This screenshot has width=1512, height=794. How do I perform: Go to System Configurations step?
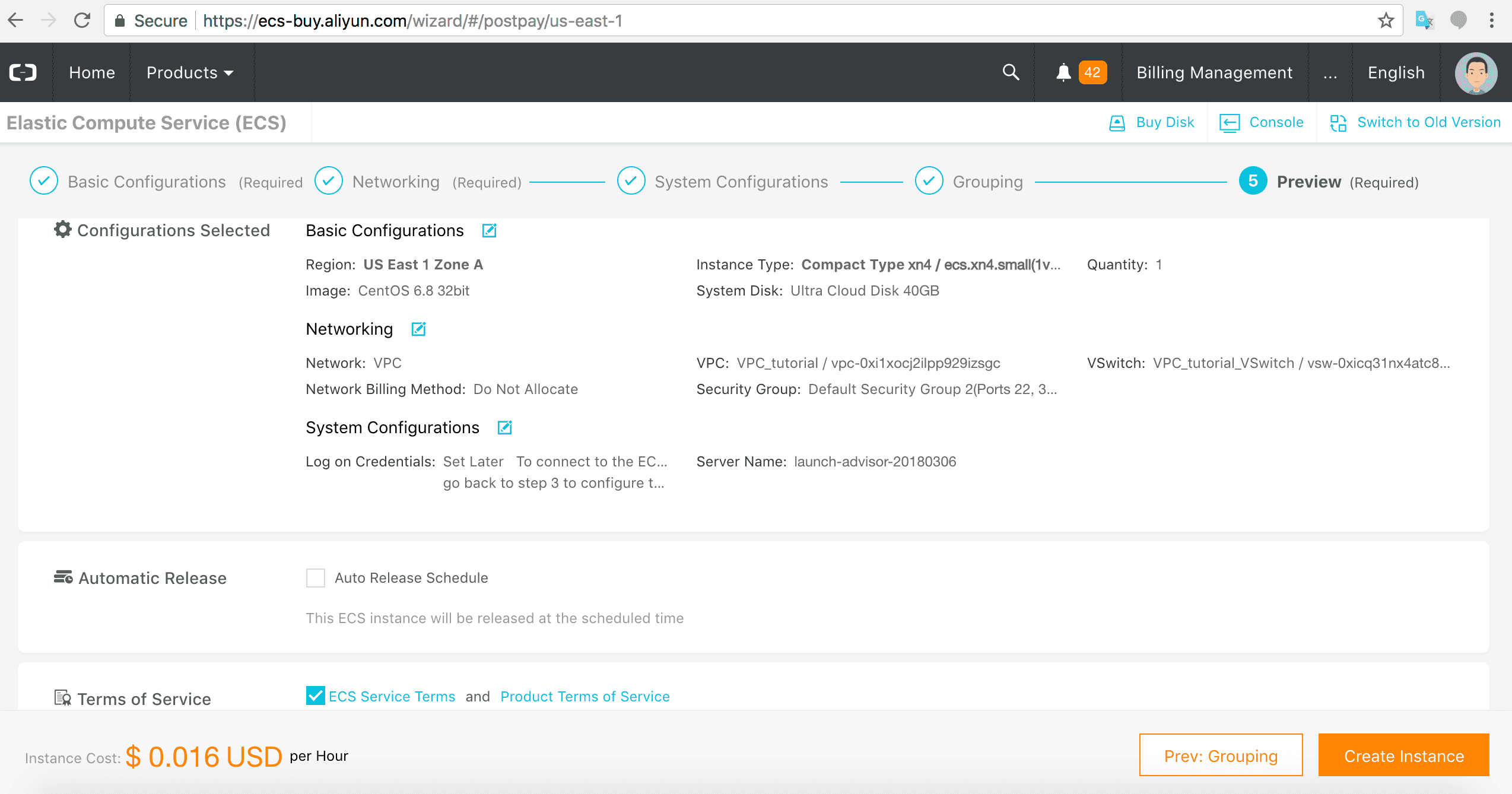pos(741,182)
